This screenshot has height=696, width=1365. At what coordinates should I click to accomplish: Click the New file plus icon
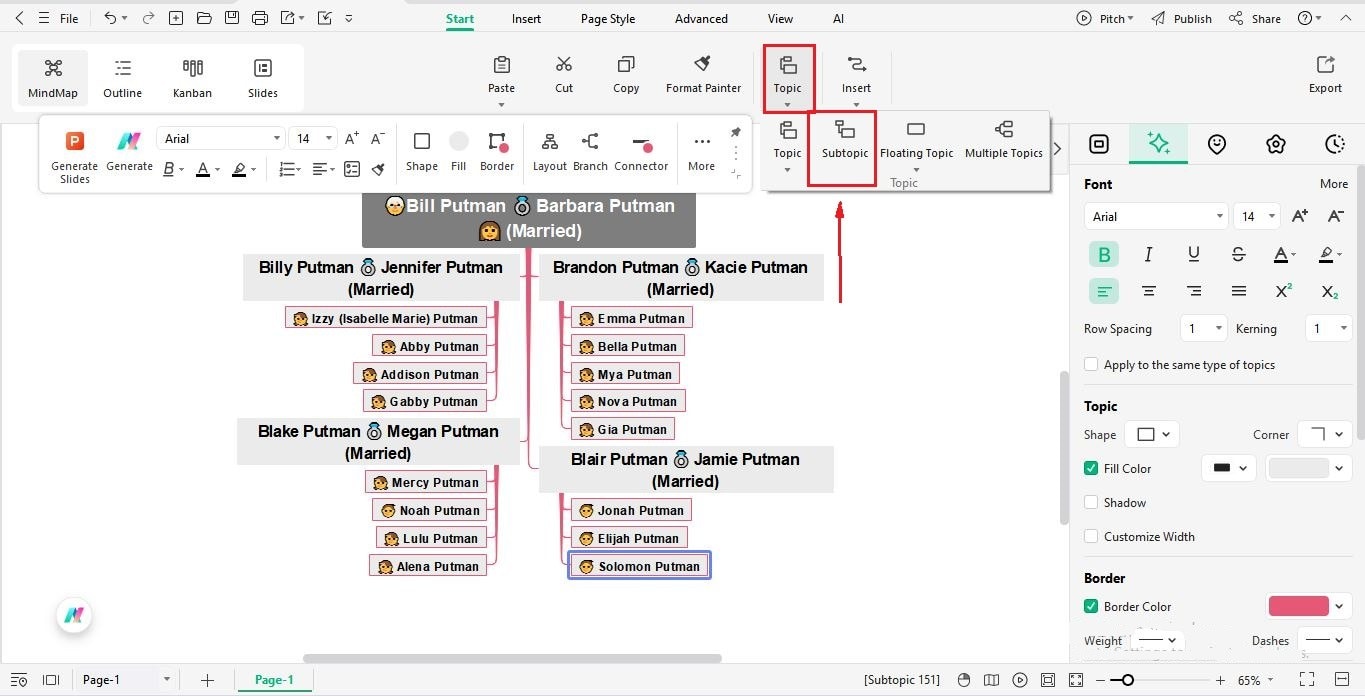(176, 18)
